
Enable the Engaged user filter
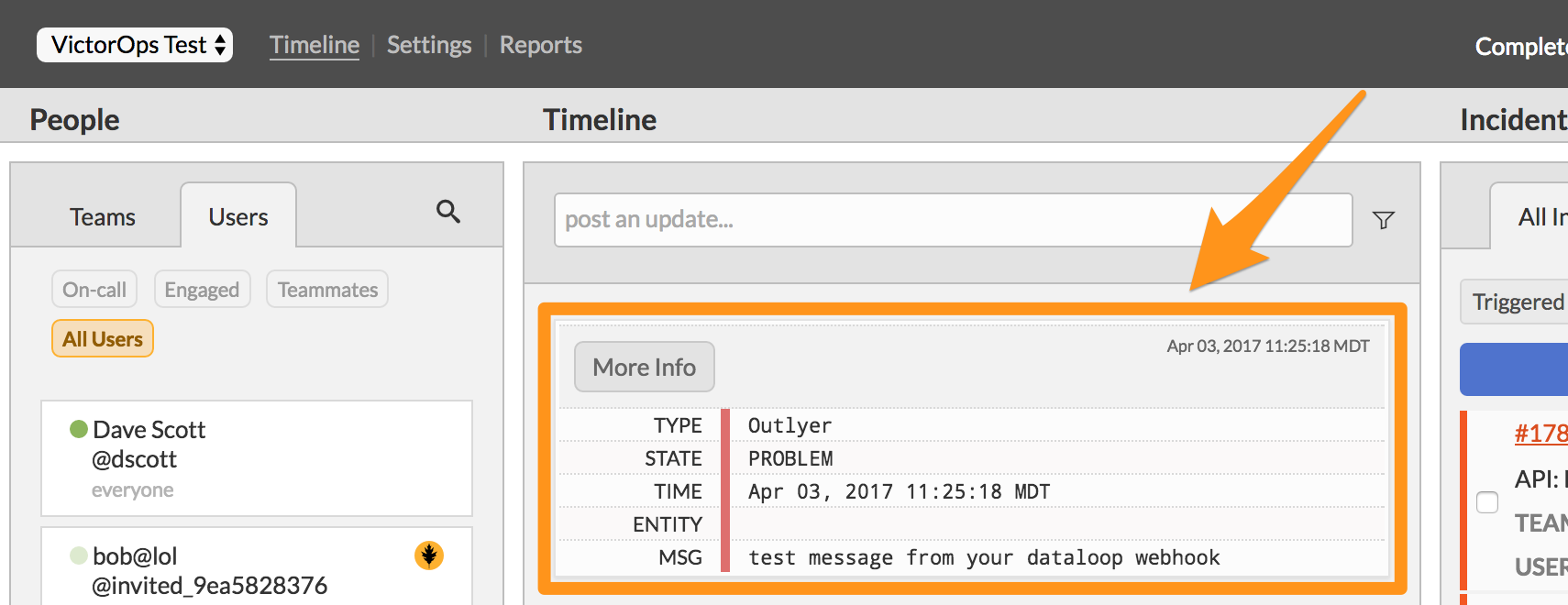tap(202, 289)
